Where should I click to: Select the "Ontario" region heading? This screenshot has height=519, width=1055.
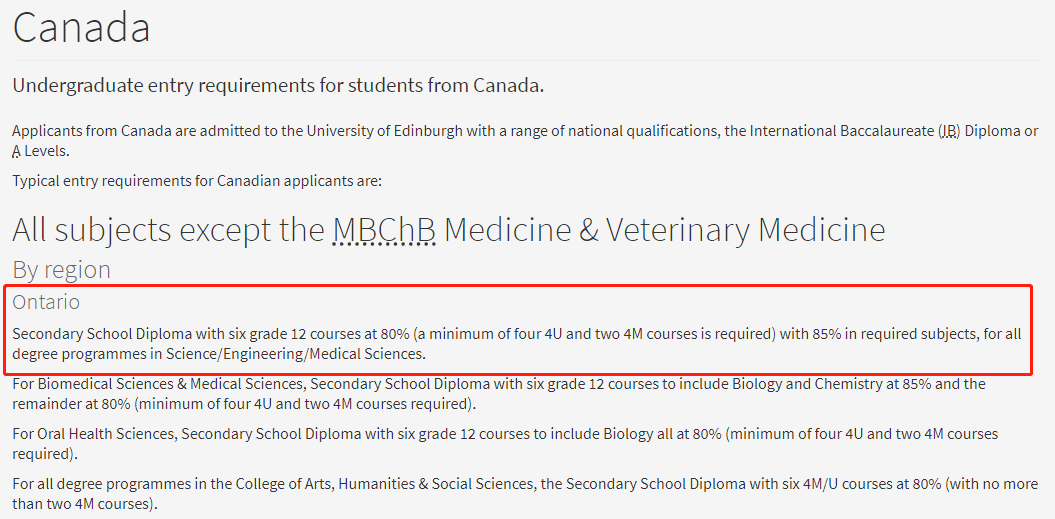click(46, 301)
